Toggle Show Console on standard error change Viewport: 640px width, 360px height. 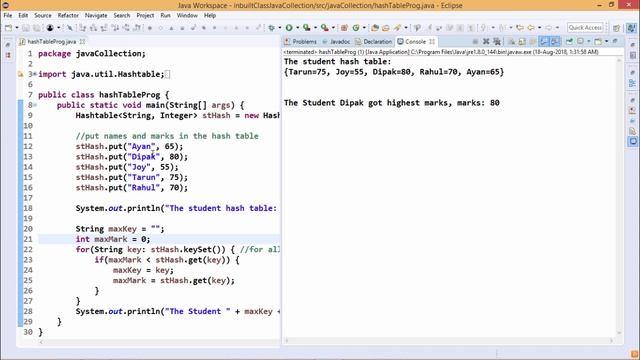554,41
